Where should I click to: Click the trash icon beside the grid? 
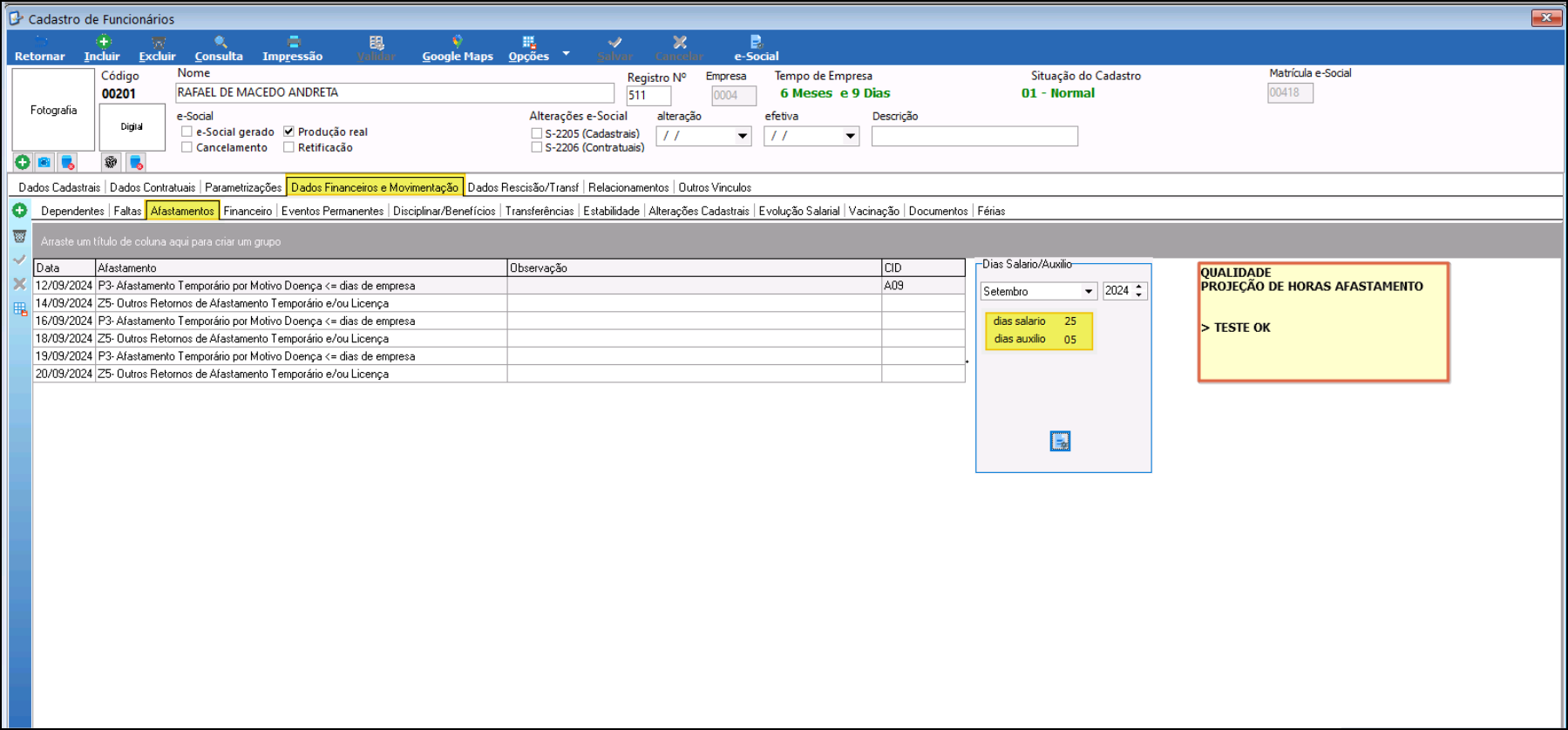19,236
